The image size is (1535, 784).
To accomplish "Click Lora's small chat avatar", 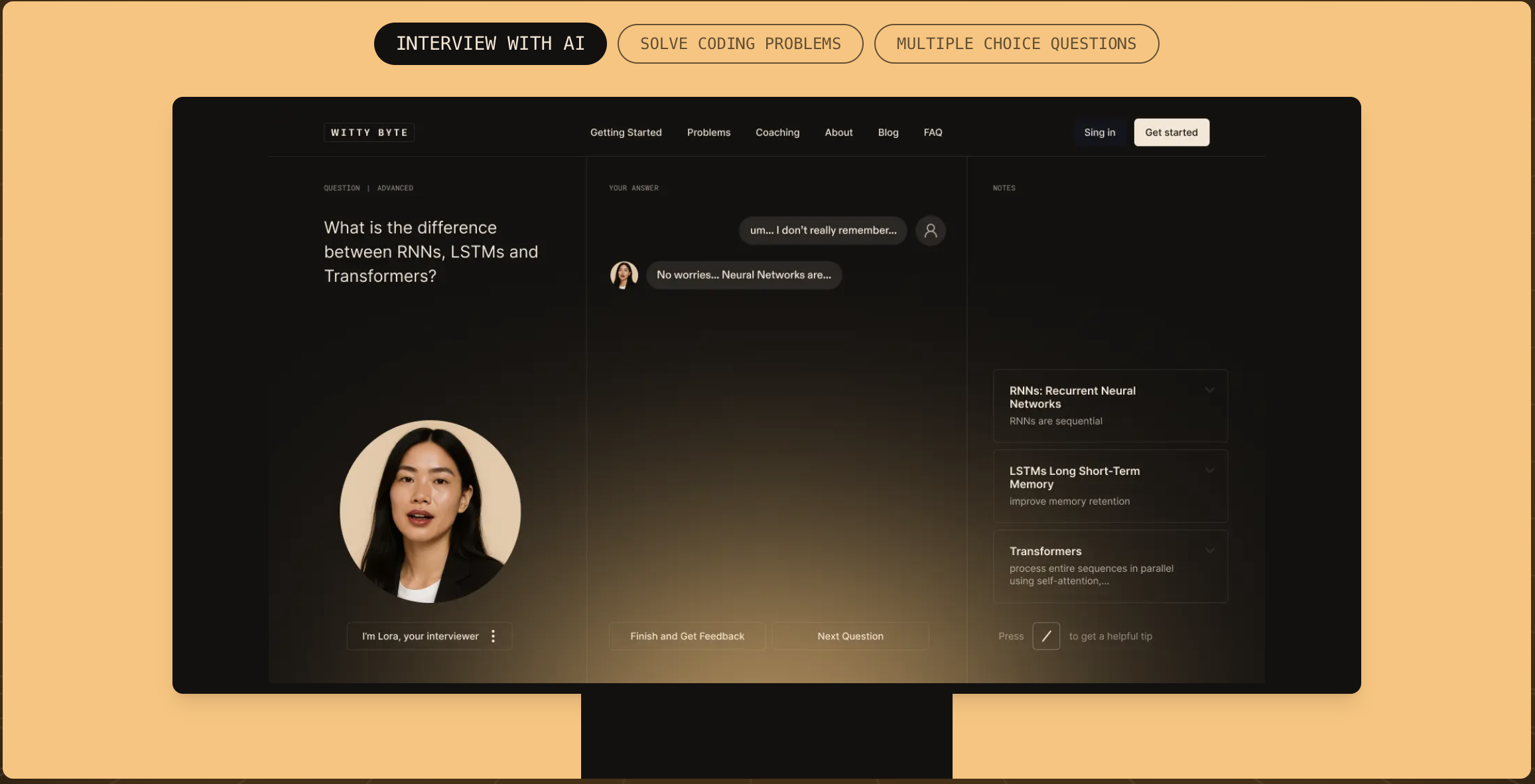I will (x=624, y=275).
